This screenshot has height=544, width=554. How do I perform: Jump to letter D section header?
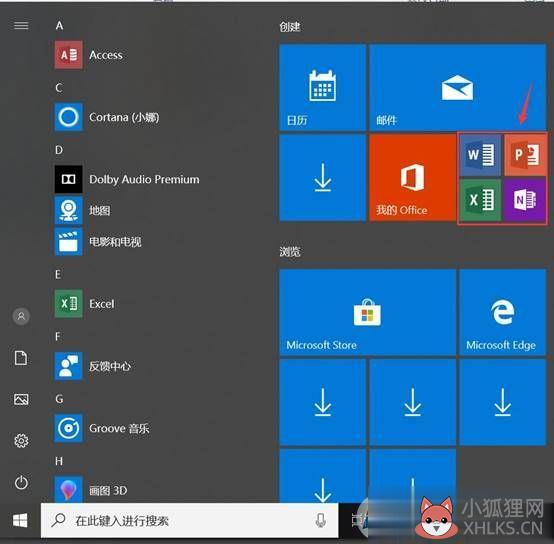point(59,150)
